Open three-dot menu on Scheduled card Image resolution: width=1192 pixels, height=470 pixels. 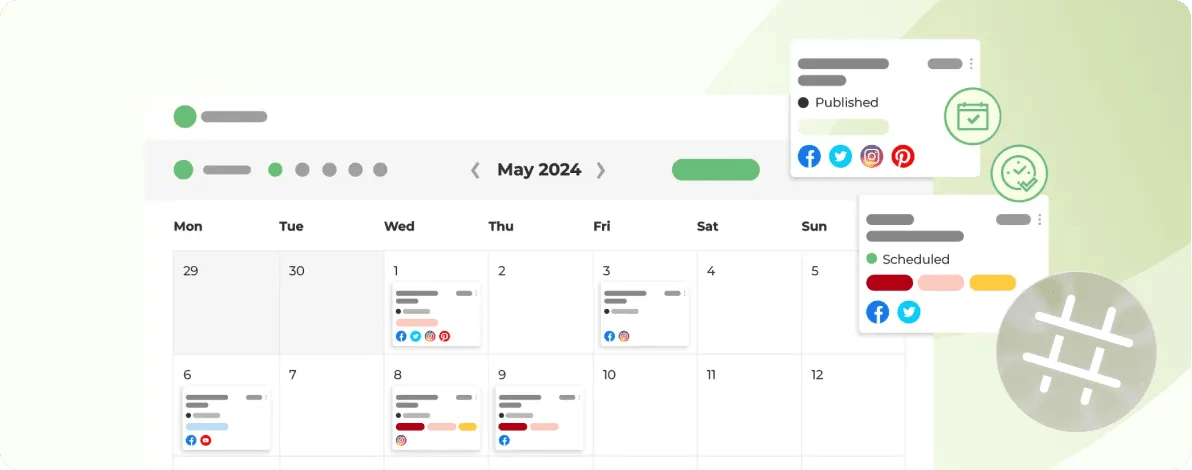point(1039,220)
